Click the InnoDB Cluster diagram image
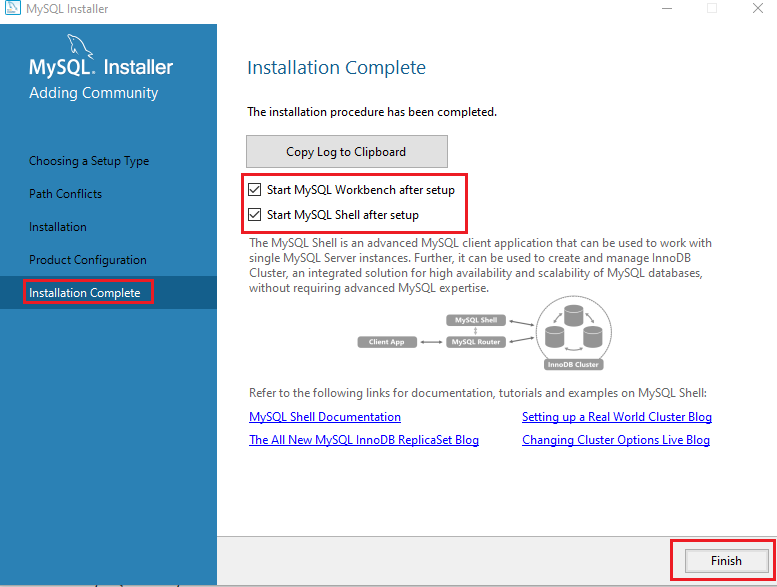 point(573,333)
